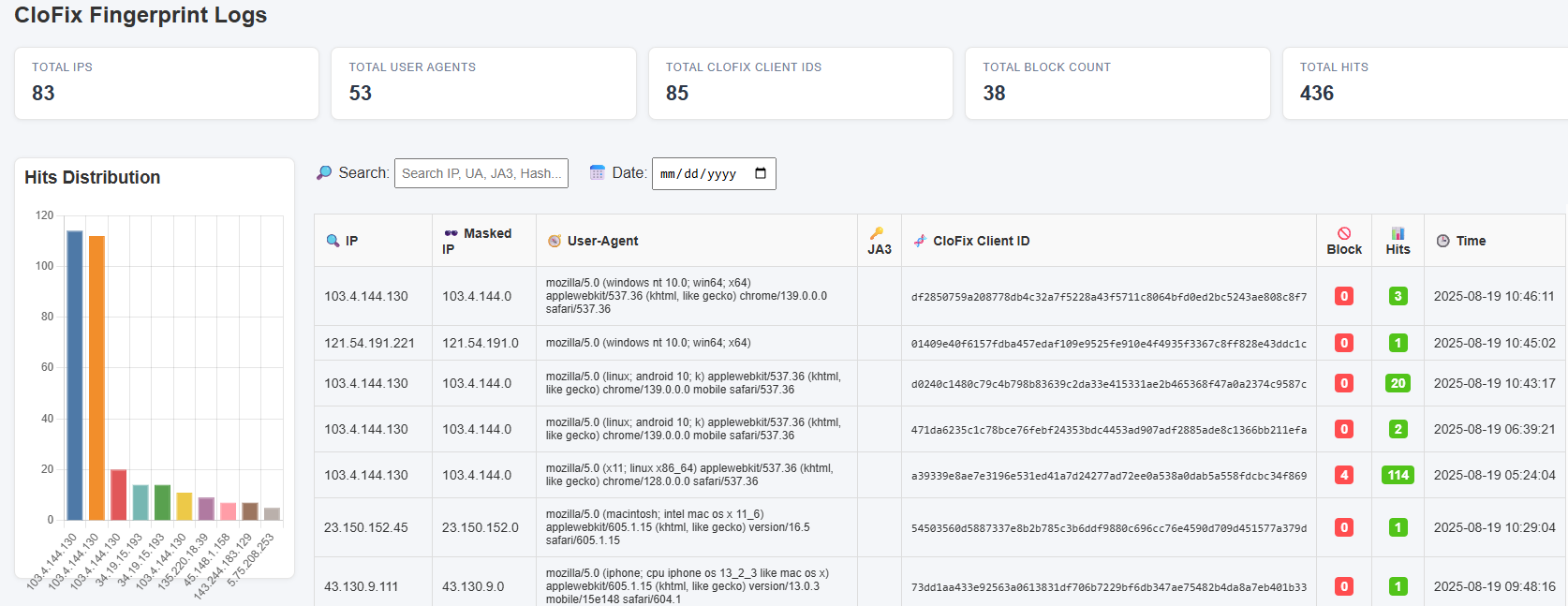This screenshot has height=606, width=1568.
Task: Click the mm/dd/yyyy date input
Action: coord(714,173)
